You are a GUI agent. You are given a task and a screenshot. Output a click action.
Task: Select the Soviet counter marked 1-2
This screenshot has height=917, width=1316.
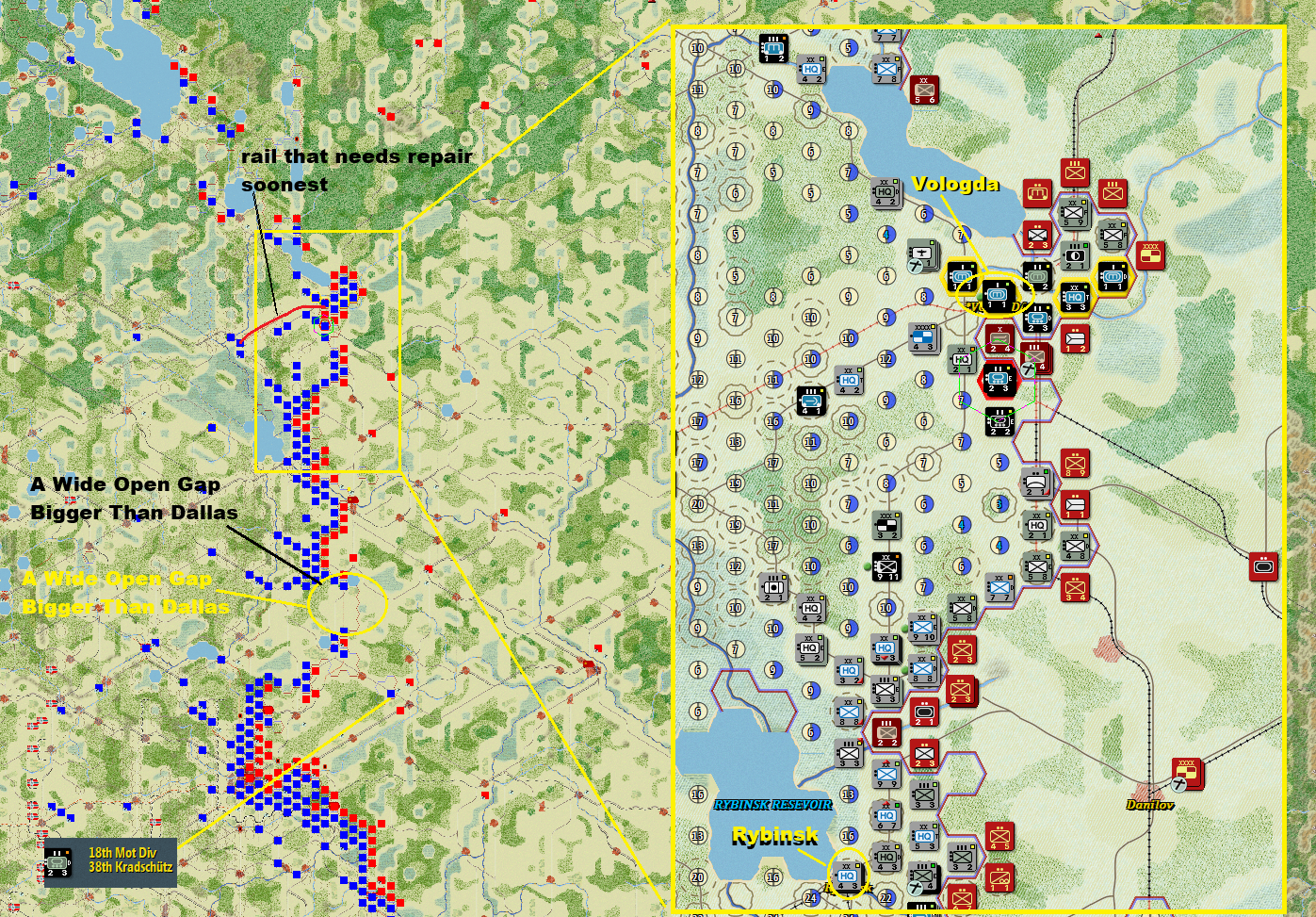1075,339
